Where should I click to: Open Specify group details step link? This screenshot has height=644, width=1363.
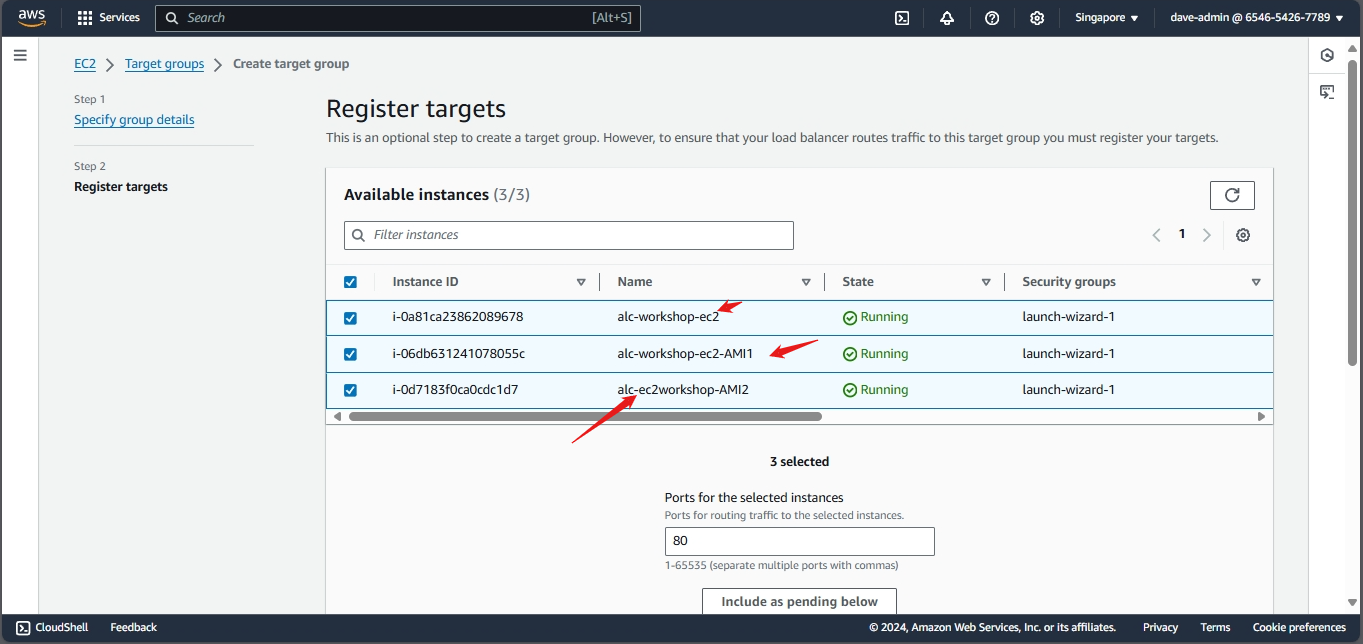134,120
